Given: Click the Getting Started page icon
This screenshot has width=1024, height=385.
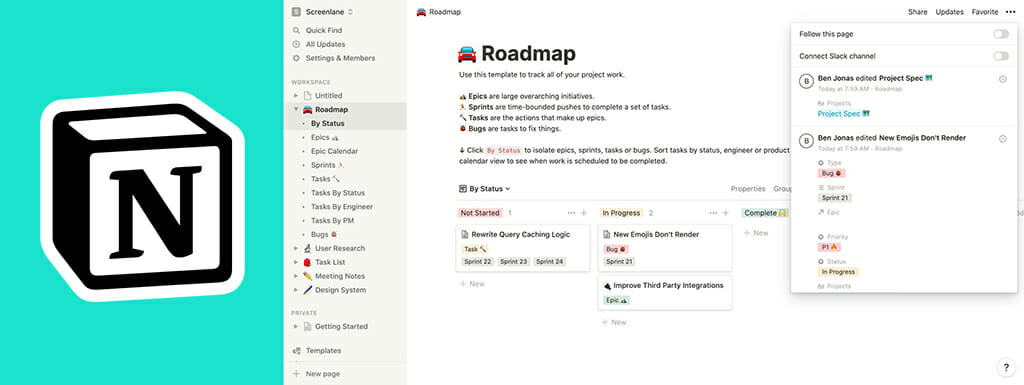Looking at the screenshot, I should click(308, 326).
